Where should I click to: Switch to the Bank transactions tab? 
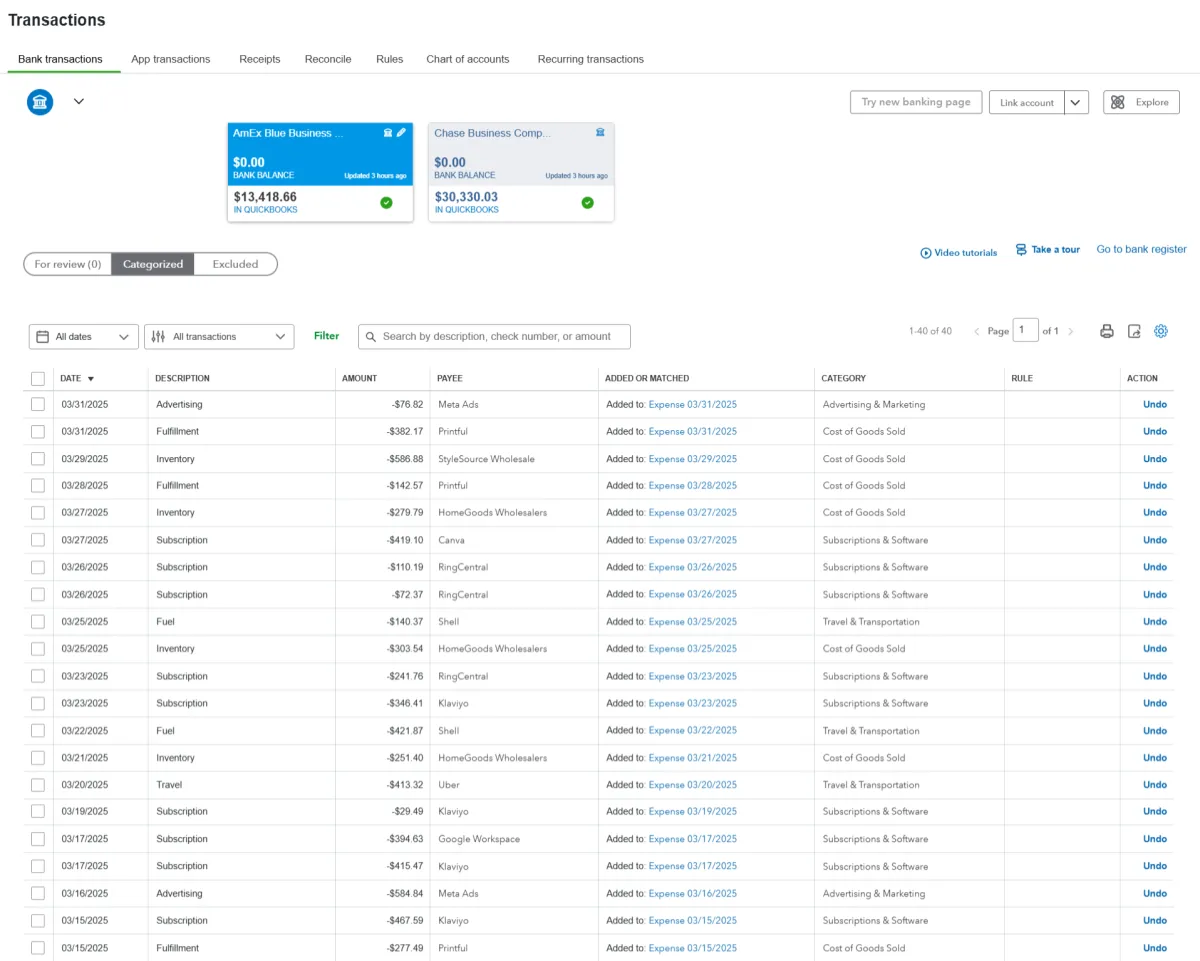(x=60, y=59)
